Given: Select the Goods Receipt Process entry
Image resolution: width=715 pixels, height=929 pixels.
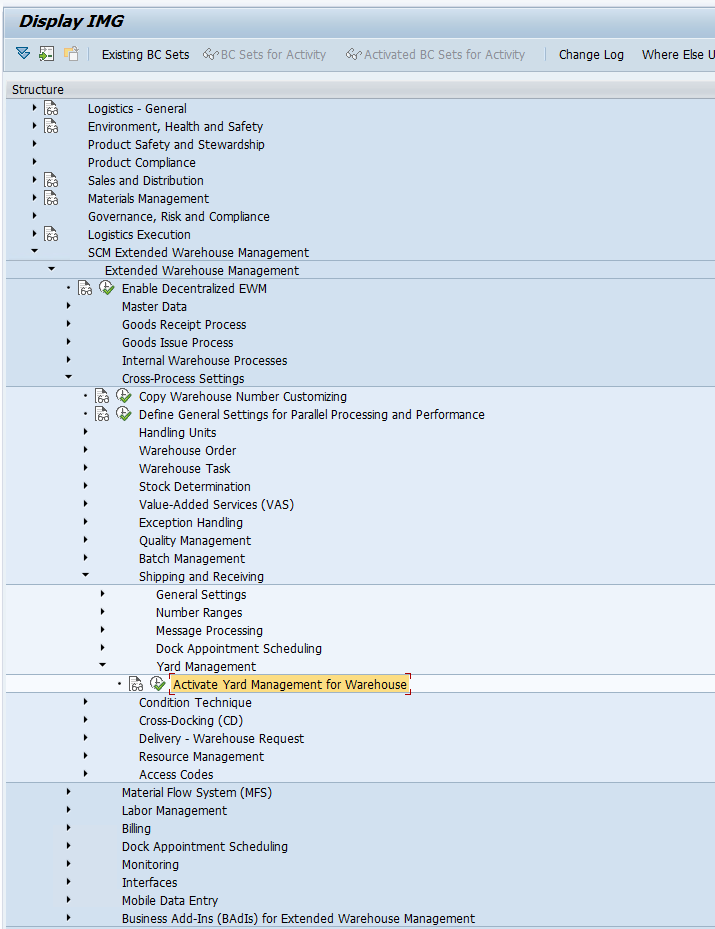Looking at the screenshot, I should (184, 325).
